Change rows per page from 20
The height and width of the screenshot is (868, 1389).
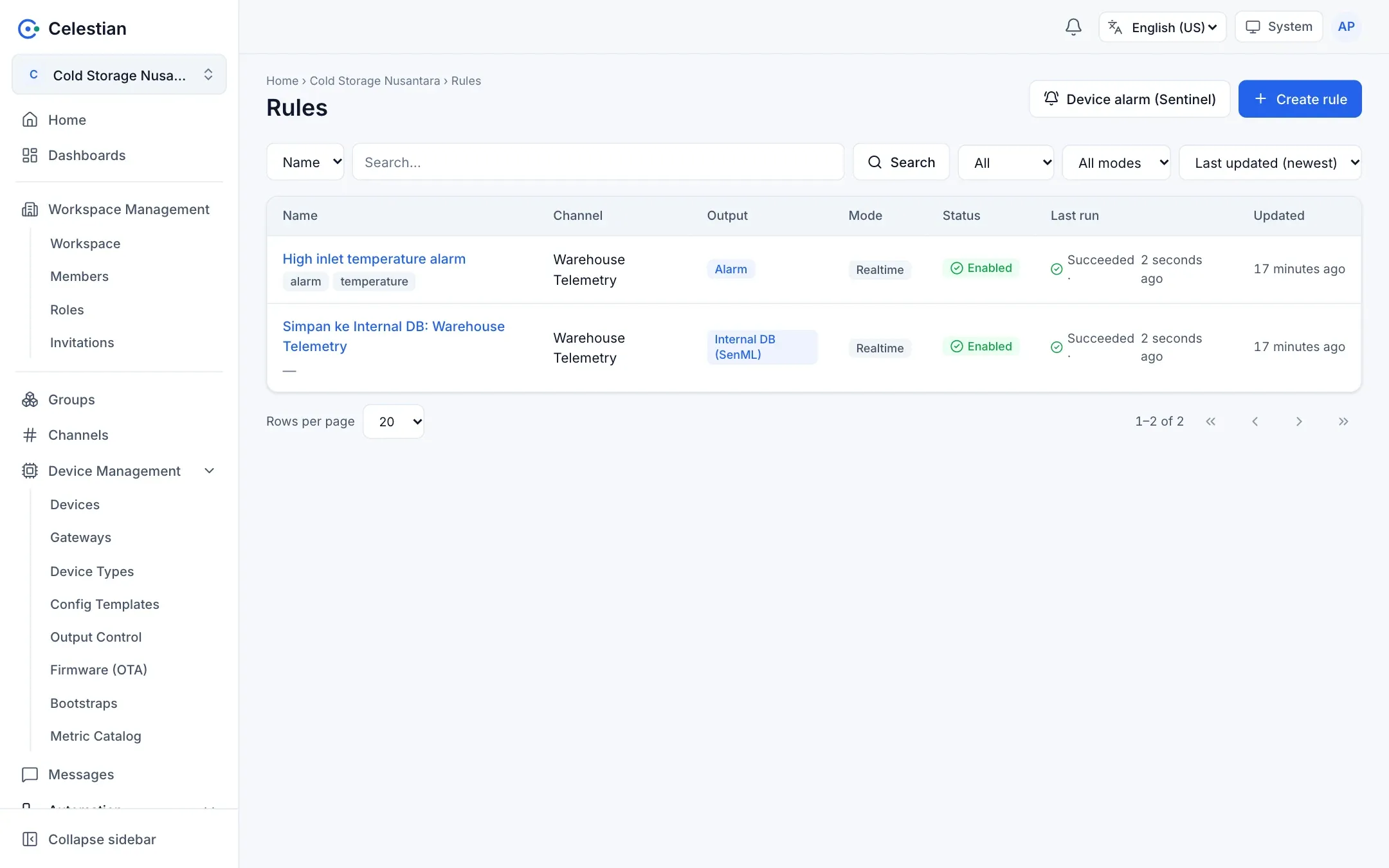394,422
